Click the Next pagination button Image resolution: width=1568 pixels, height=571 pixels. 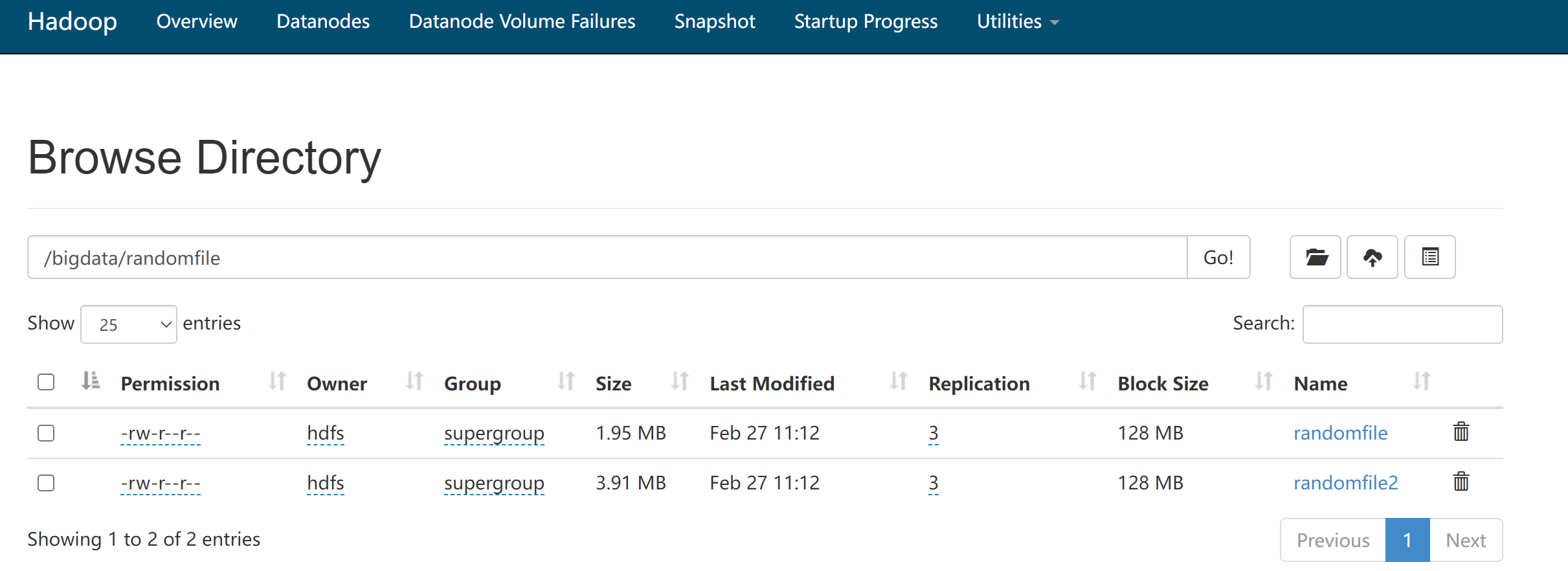pyautogui.click(x=1466, y=540)
